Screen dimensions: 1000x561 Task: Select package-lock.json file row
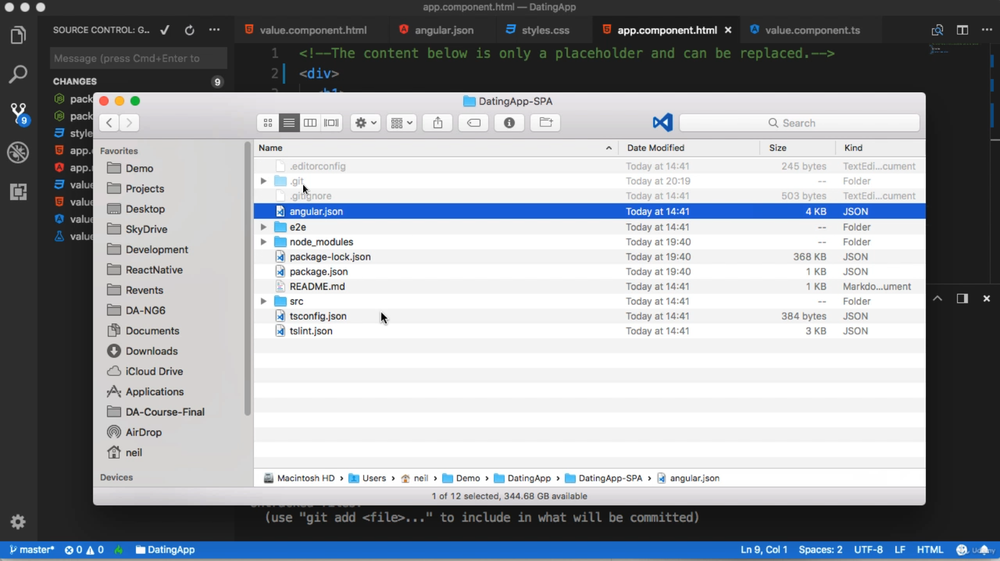589,257
